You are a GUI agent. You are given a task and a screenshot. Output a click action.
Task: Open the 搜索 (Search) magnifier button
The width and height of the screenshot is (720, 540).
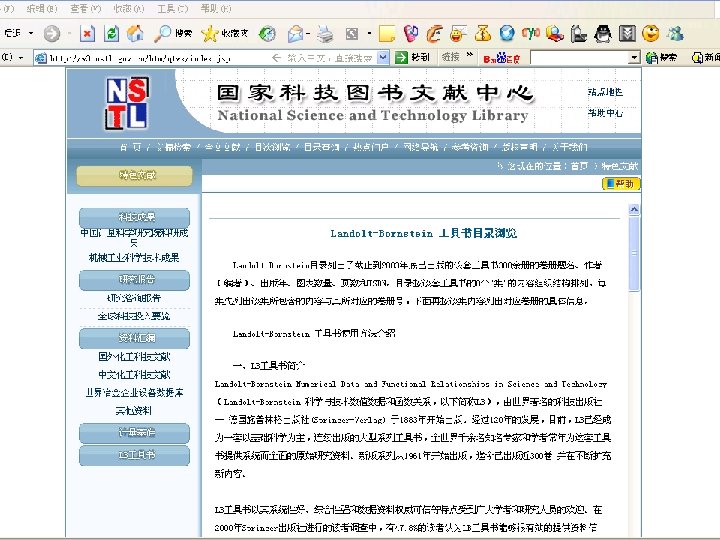(x=173, y=34)
